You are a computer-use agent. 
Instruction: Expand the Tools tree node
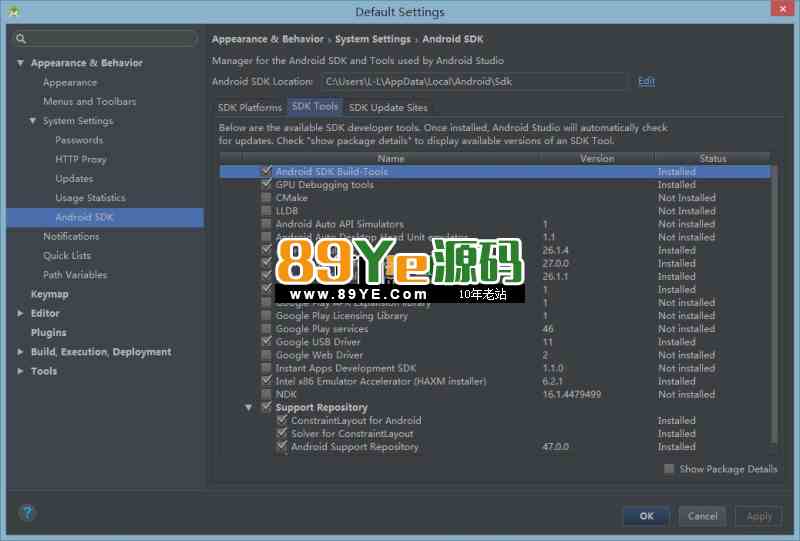20,371
